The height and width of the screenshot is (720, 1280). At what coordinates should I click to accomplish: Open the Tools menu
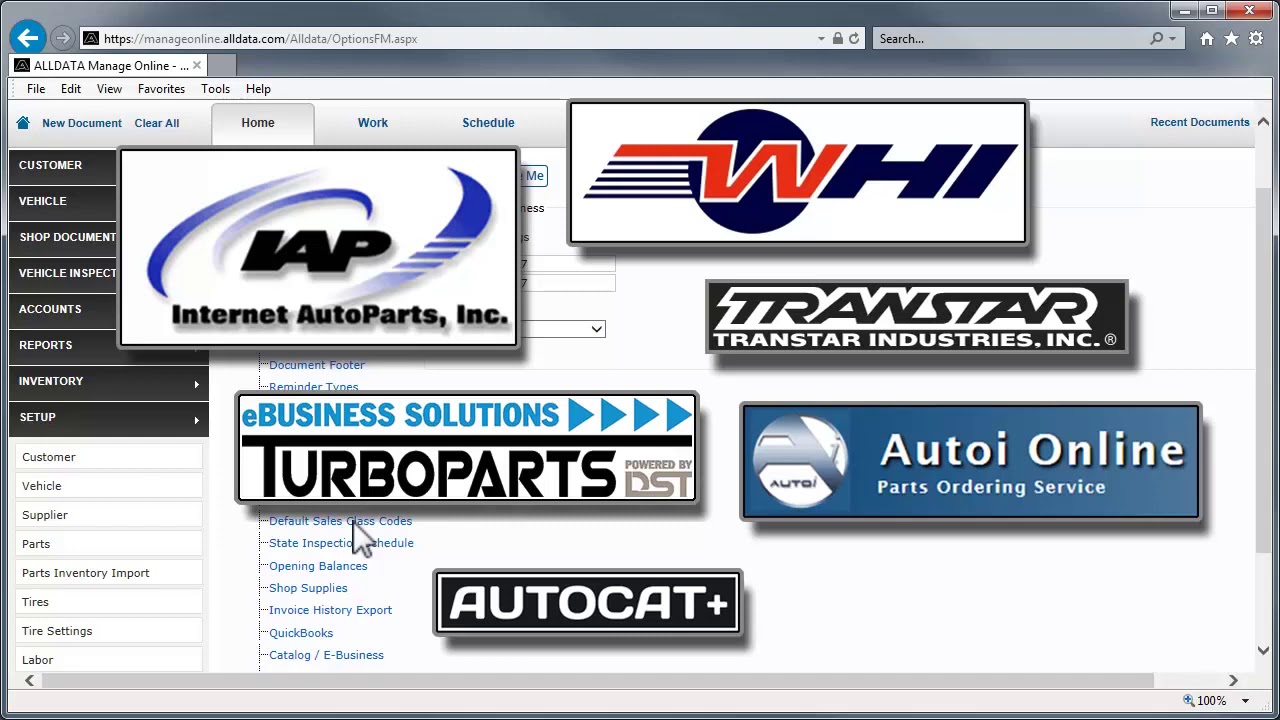tap(215, 89)
